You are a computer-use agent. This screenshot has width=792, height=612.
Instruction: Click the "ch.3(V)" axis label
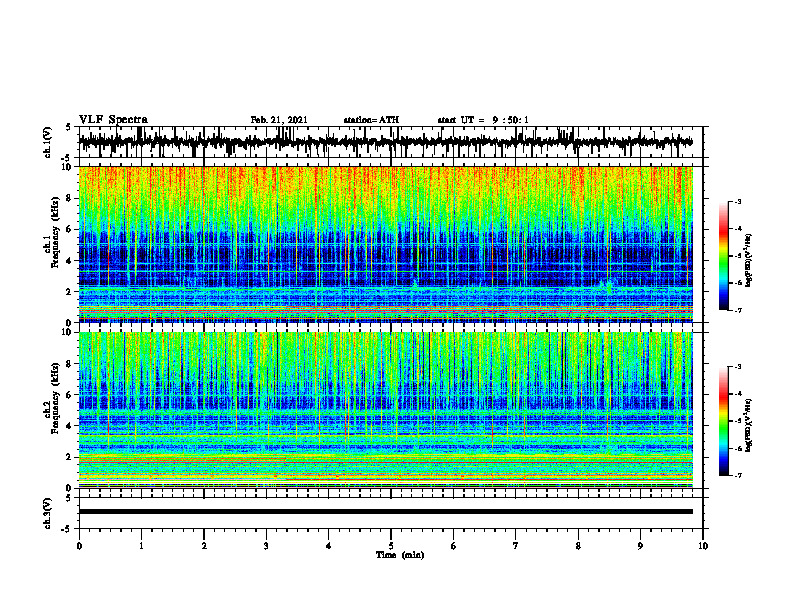(x=48, y=514)
